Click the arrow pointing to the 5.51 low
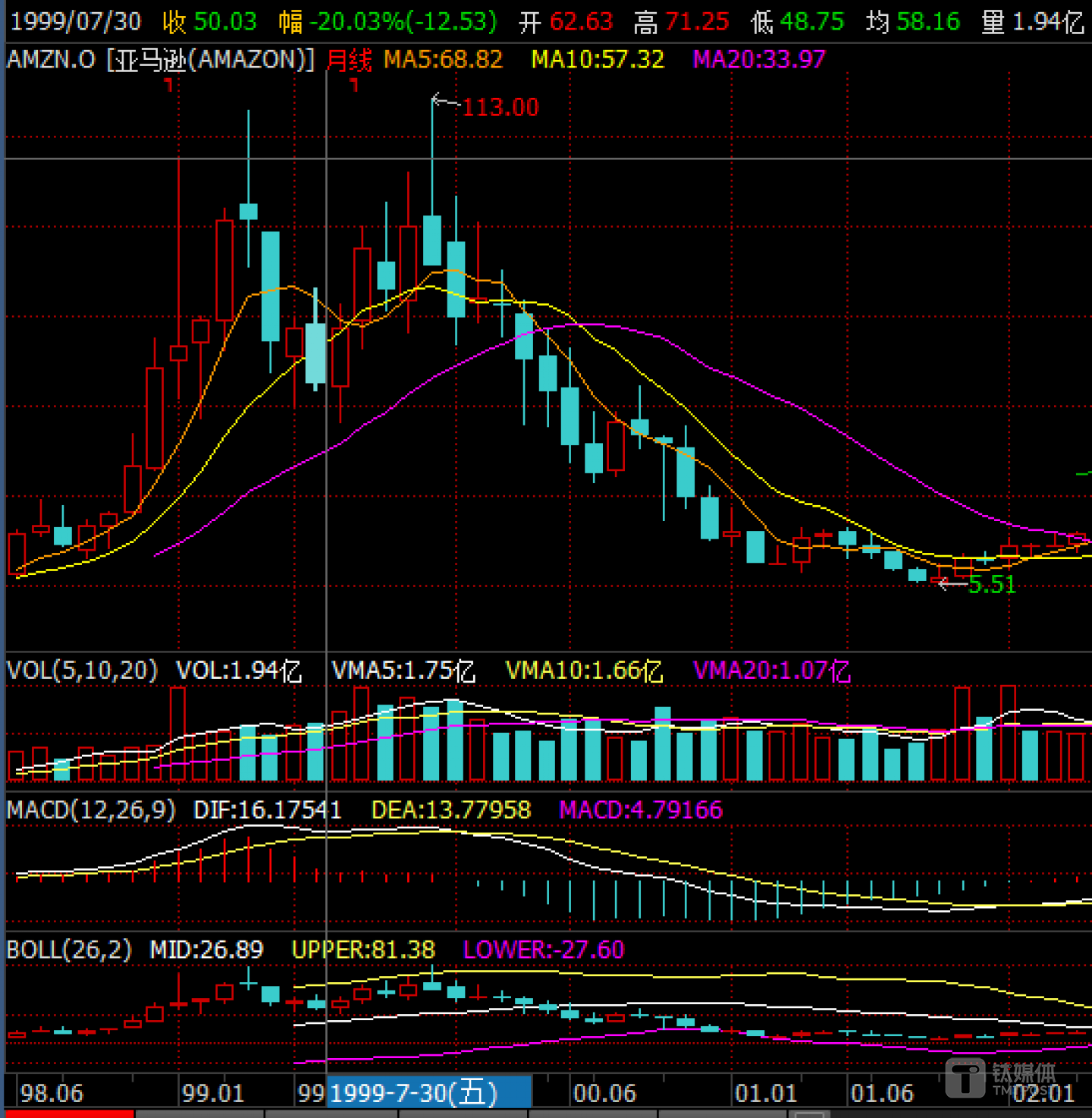Image resolution: width=1092 pixels, height=1118 pixels. tap(951, 583)
